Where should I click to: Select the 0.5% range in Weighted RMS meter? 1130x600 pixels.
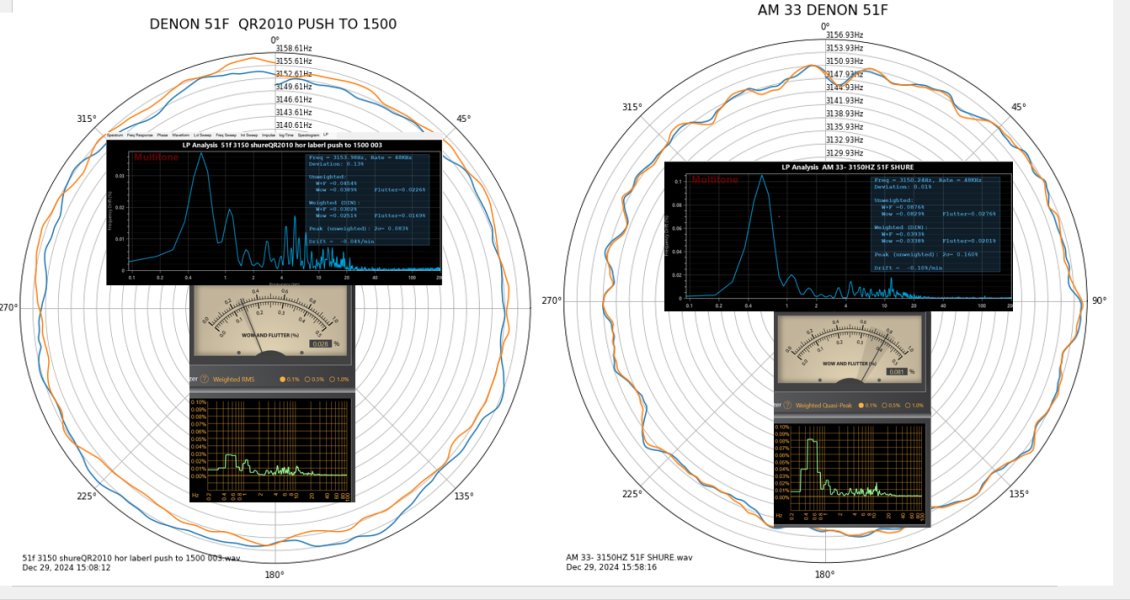314,379
